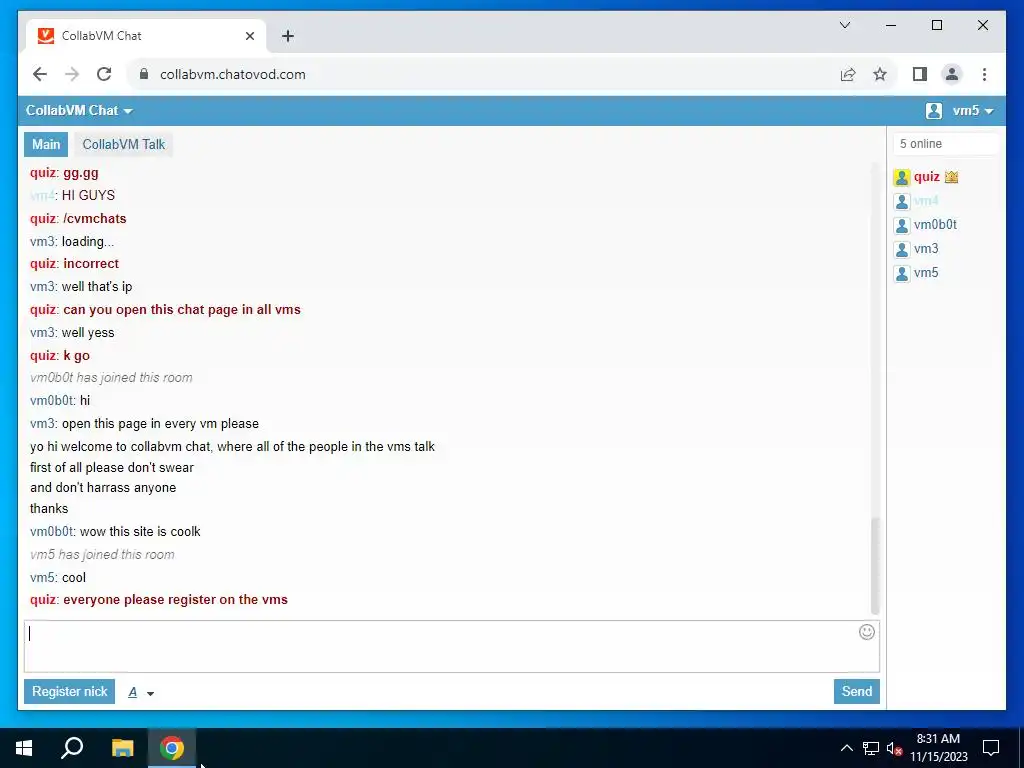1024x768 pixels.
Task: Click message 'can you open this chat page'
Action: 182,310
